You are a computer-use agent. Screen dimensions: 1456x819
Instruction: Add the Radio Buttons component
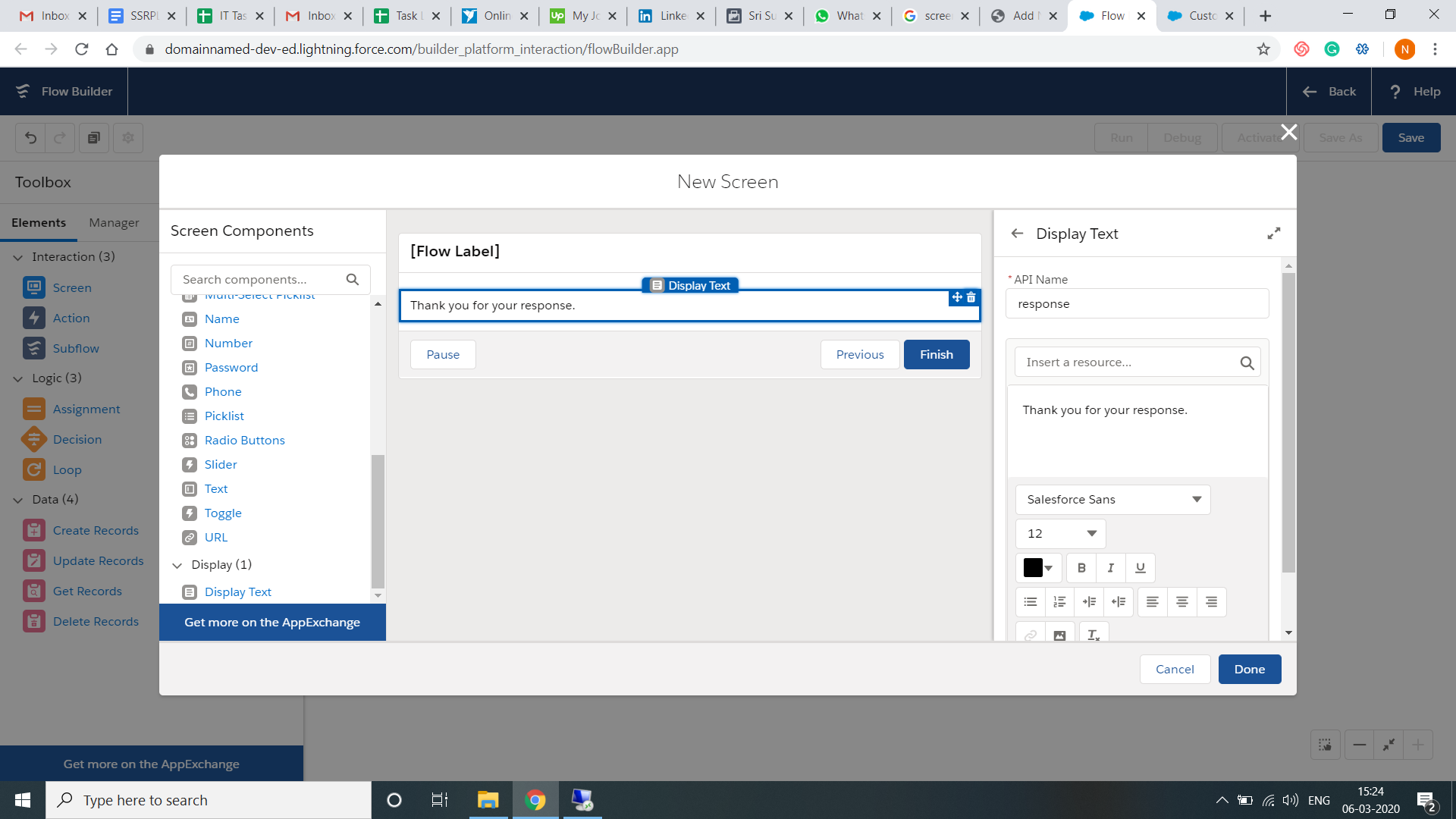click(244, 440)
